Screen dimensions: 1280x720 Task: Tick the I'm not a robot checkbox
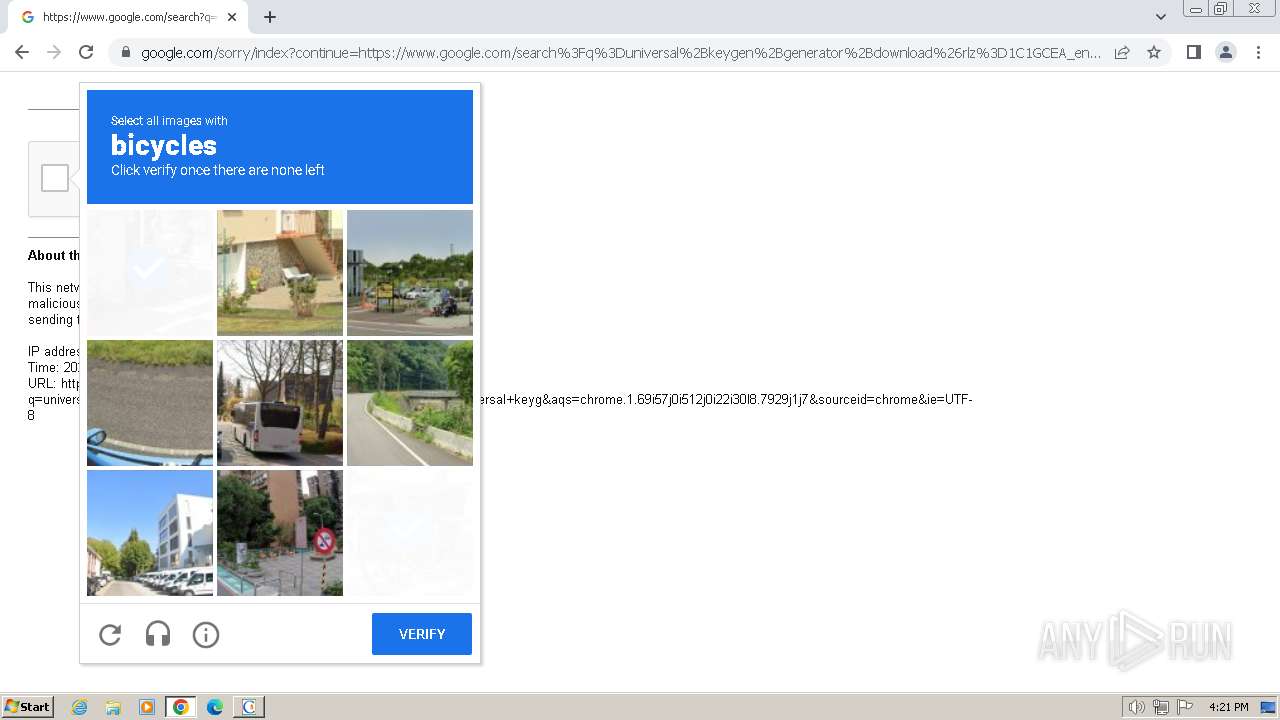(55, 178)
